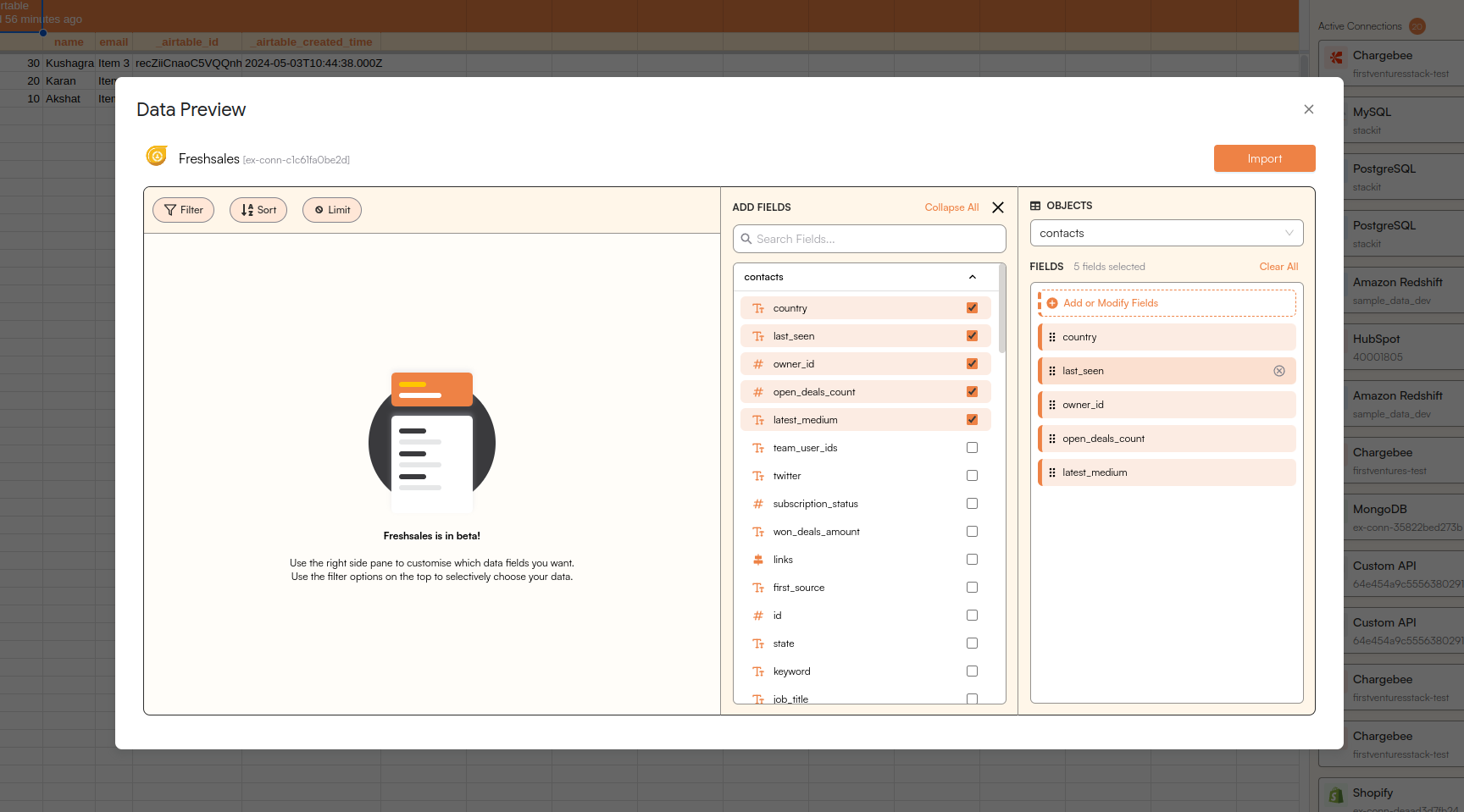Viewport: 1464px width, 812px height.
Task: Uncheck the last_seen field checkbox
Action: [x=972, y=336]
